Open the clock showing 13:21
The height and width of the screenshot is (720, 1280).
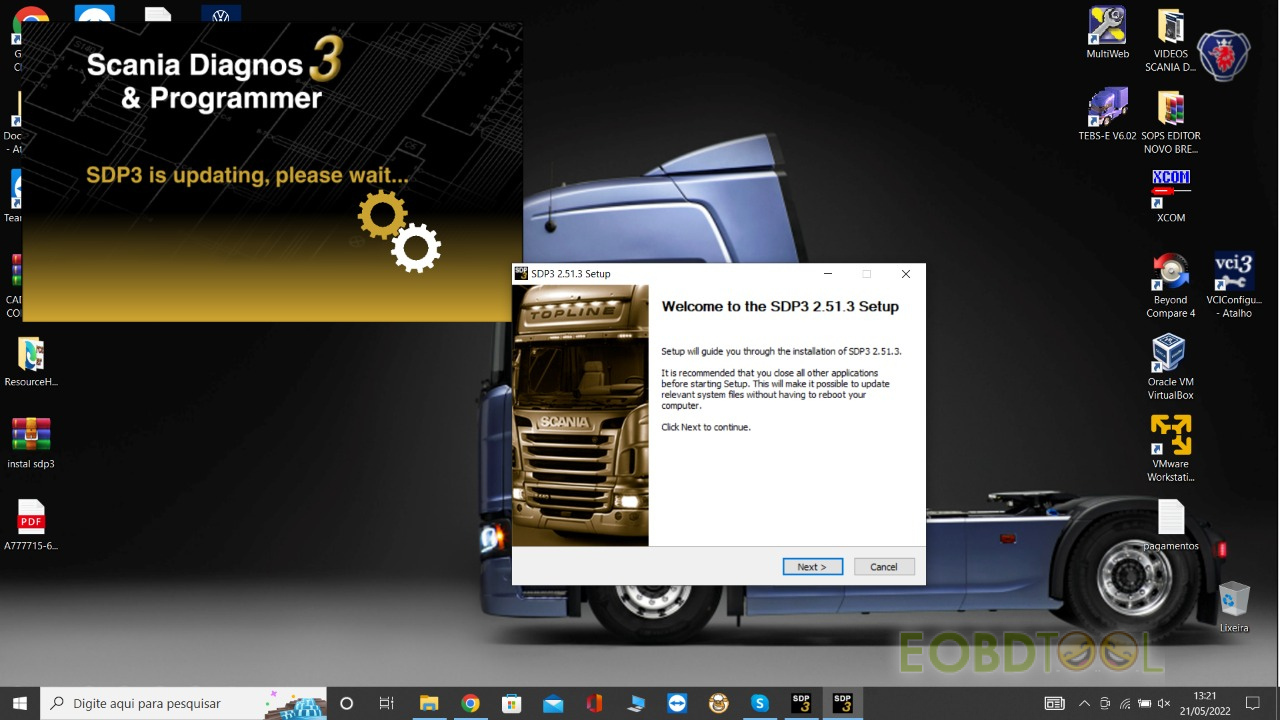click(x=1204, y=703)
